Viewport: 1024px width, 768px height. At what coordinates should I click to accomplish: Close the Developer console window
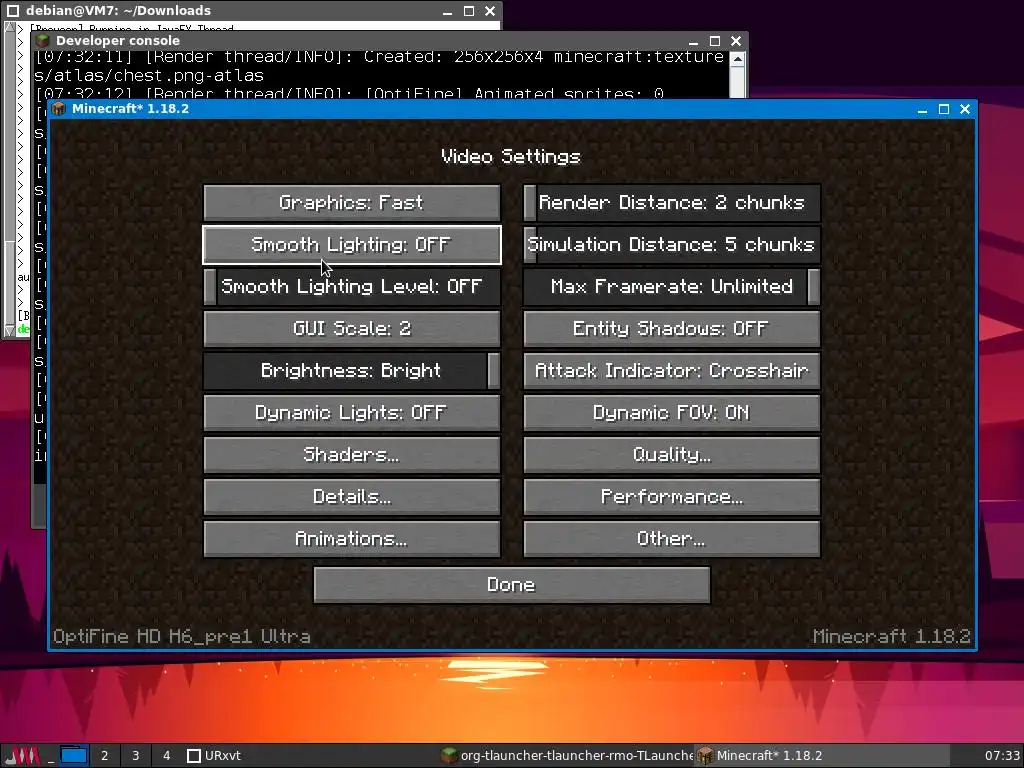[736, 41]
